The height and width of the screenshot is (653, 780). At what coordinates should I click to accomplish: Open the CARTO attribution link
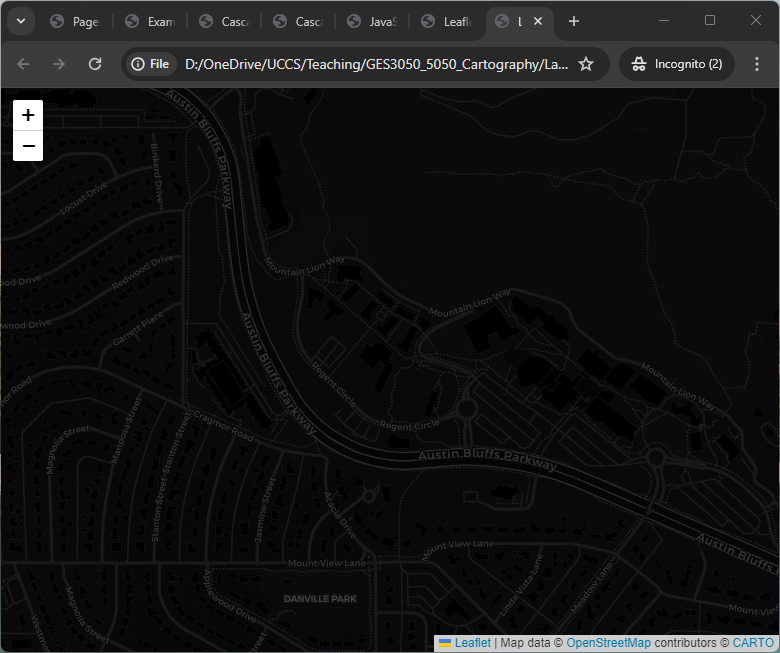pyautogui.click(x=753, y=643)
